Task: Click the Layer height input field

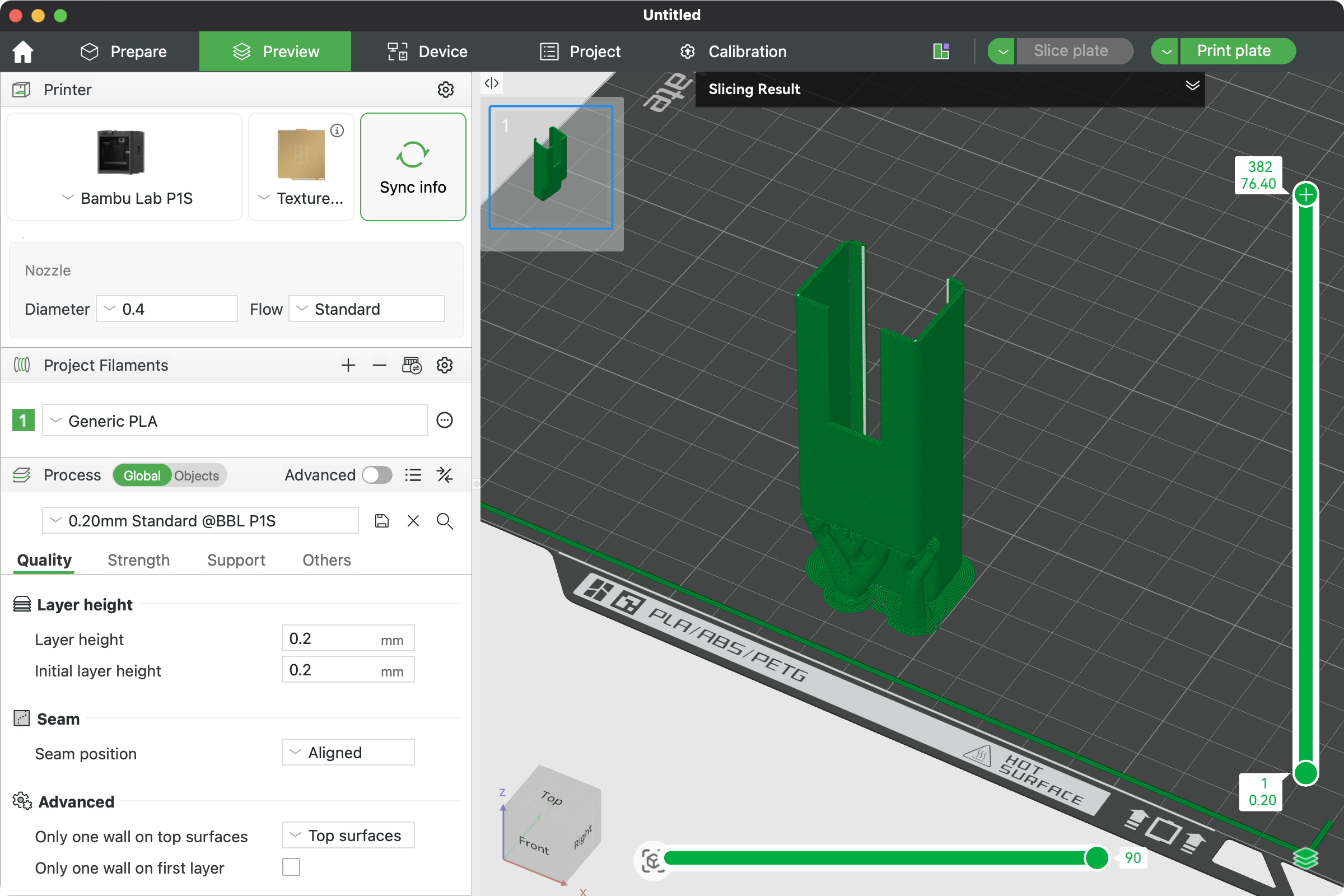Action: [348, 638]
